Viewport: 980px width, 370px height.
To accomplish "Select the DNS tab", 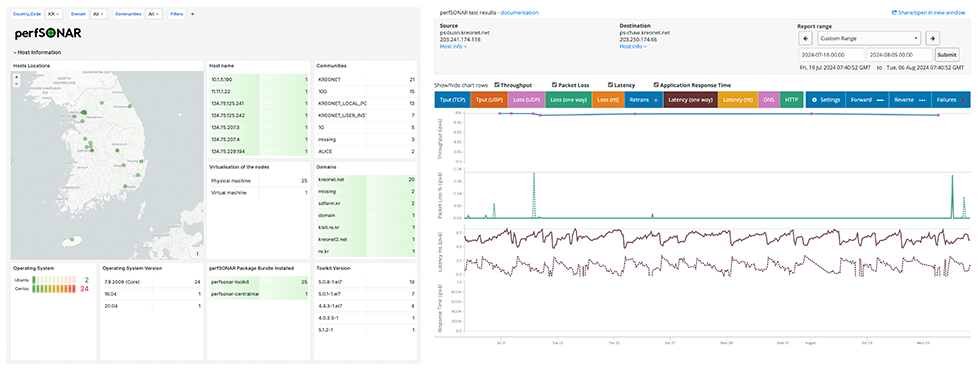I will click(x=769, y=99).
